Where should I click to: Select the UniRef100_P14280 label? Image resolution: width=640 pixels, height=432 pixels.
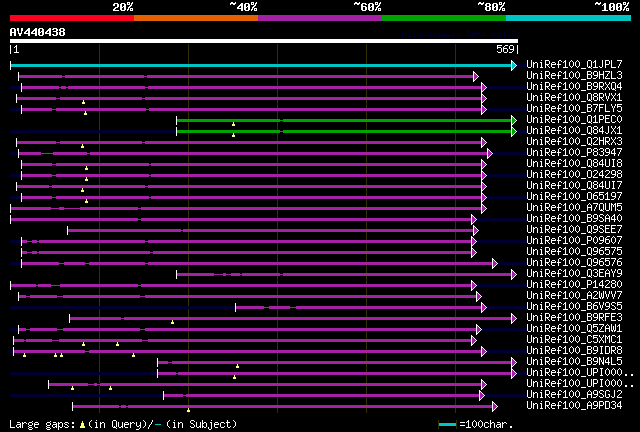pos(574,284)
